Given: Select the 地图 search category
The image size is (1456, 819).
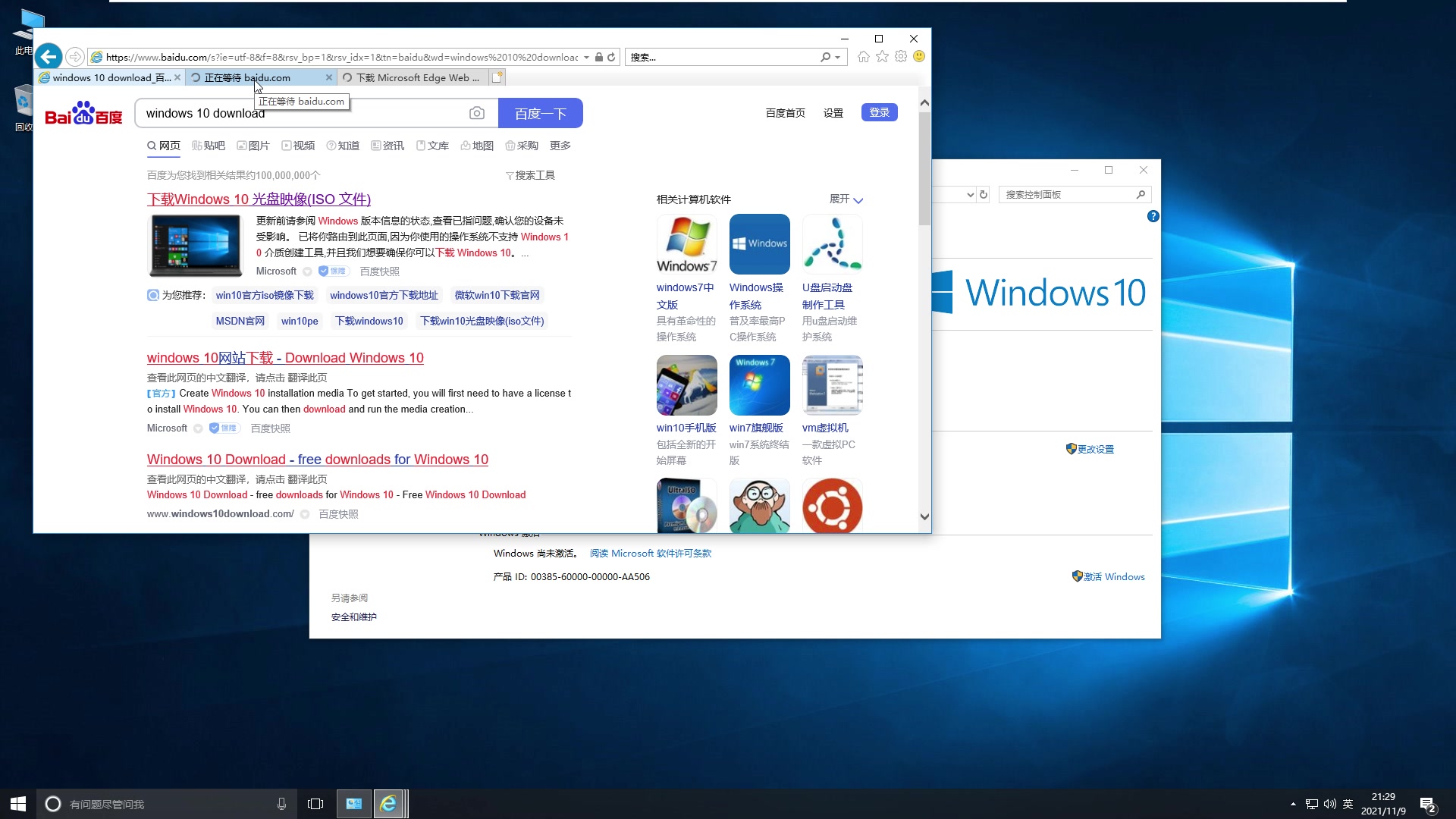Looking at the screenshot, I should tap(477, 146).
